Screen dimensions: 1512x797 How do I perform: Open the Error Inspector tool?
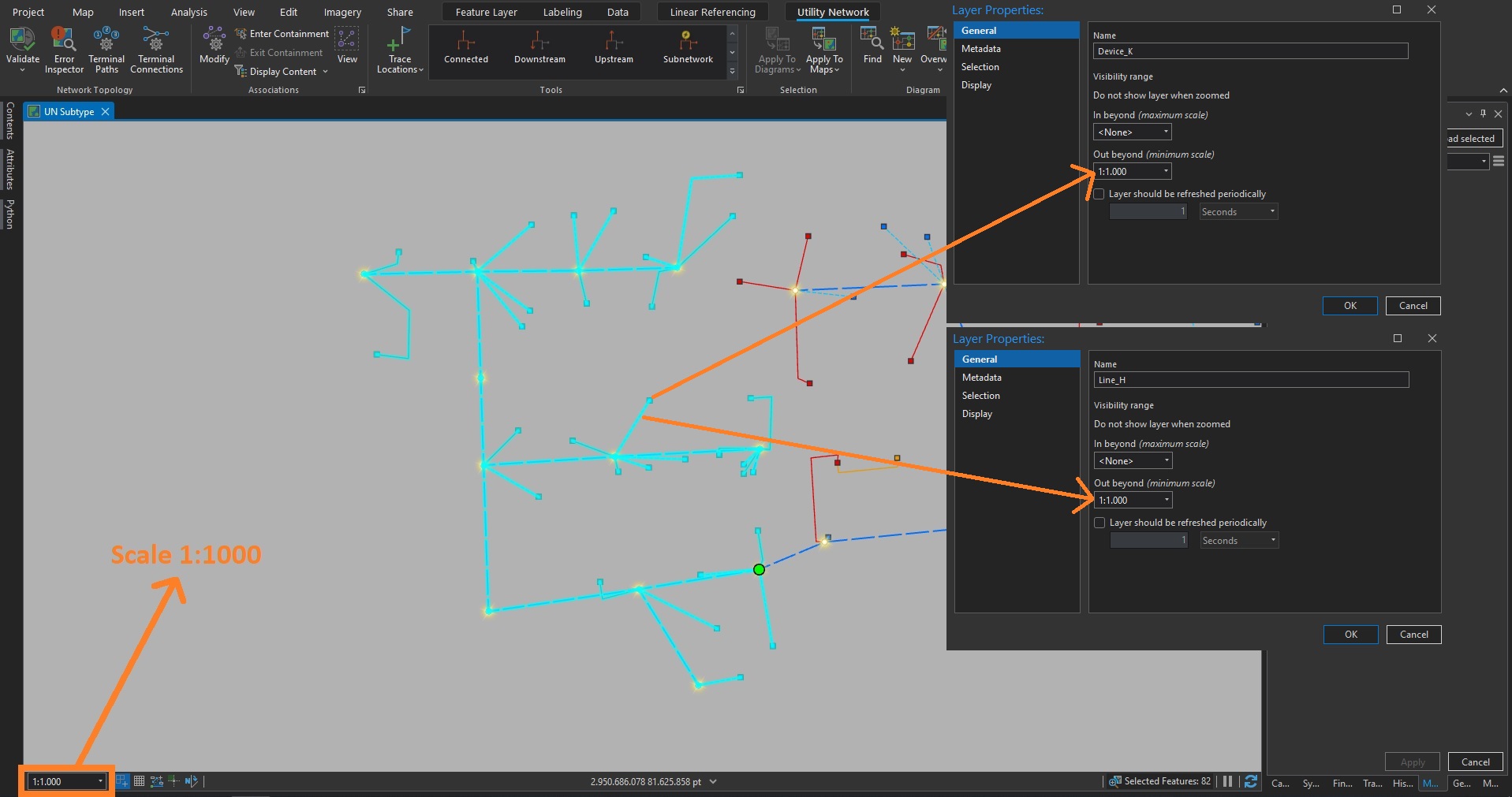pos(64,39)
